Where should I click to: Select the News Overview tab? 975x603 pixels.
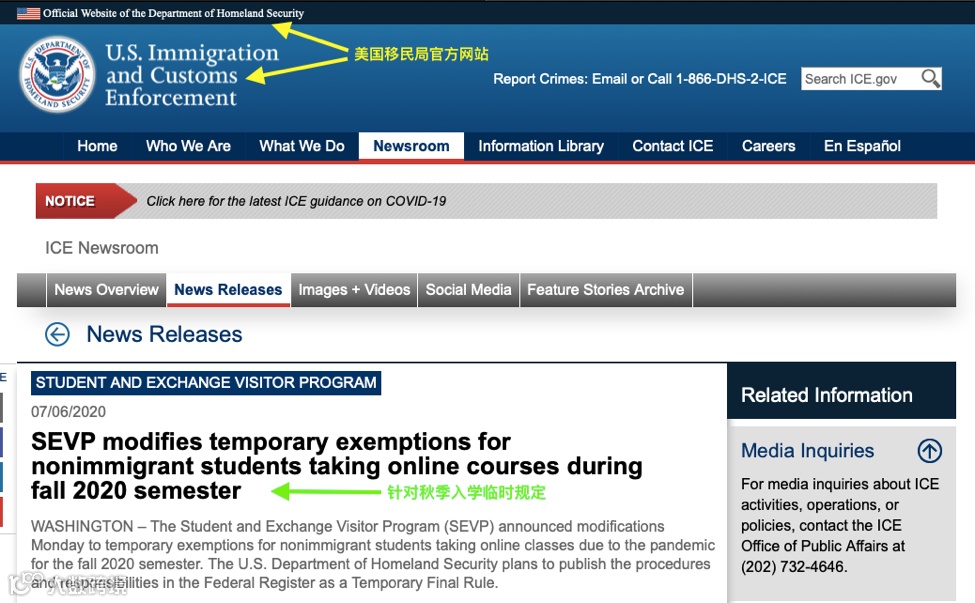[106, 290]
